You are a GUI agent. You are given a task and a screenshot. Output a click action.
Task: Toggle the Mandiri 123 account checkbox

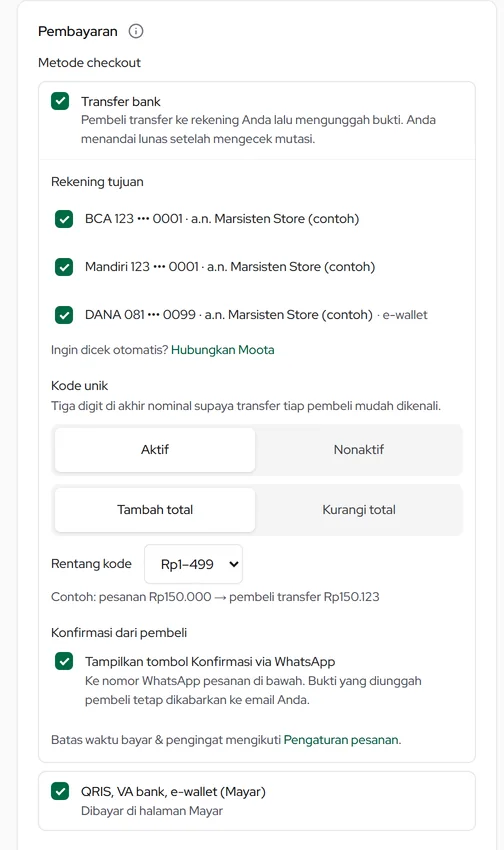click(64, 267)
